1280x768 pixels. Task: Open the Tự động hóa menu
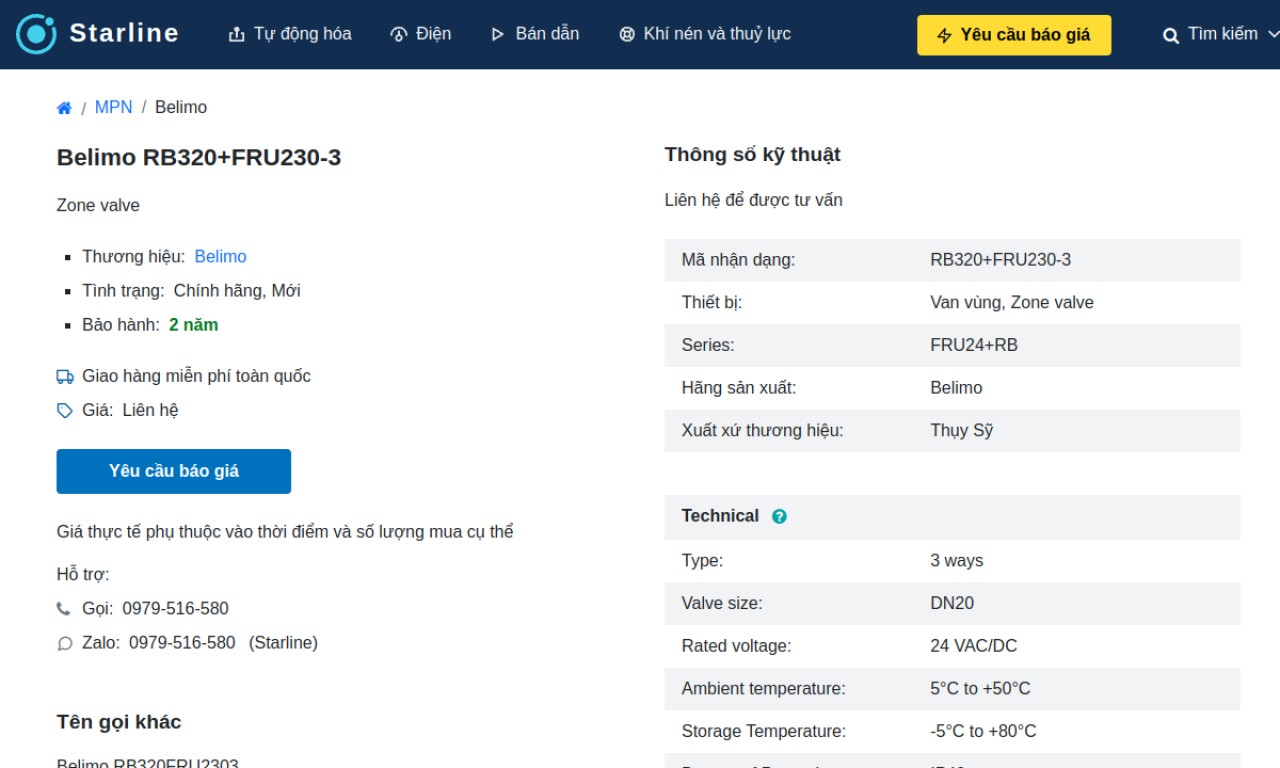[x=290, y=34]
